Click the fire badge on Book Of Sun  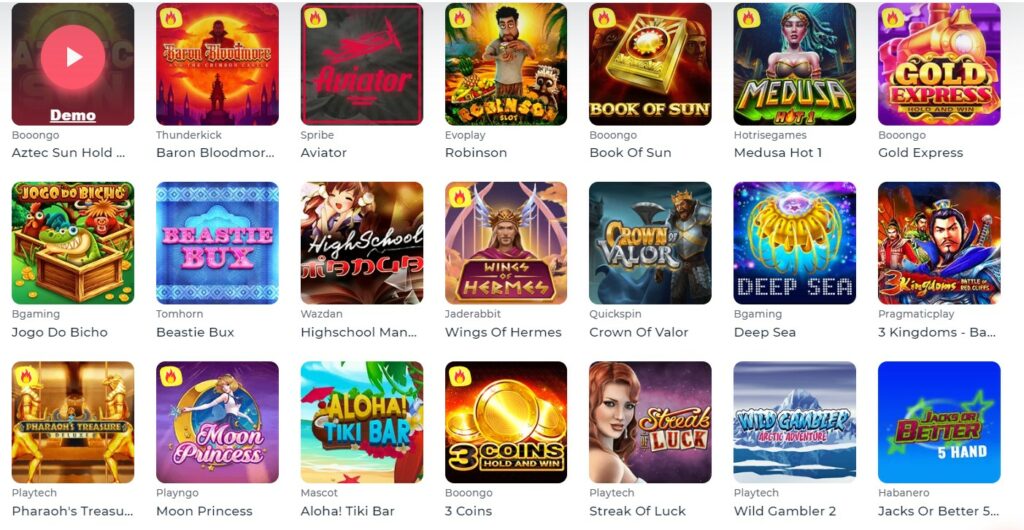(x=604, y=18)
